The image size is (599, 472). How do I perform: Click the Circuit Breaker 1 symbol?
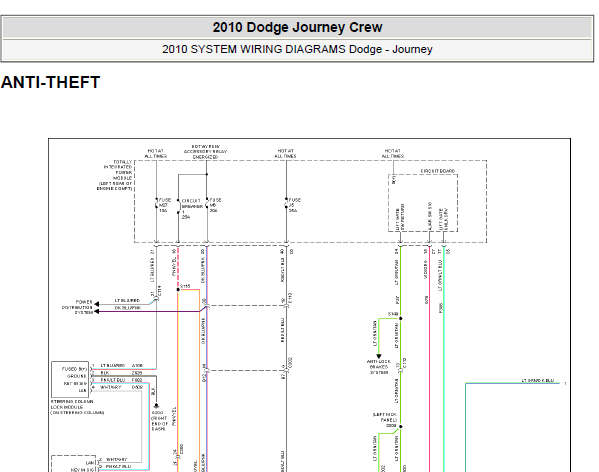coord(178,206)
